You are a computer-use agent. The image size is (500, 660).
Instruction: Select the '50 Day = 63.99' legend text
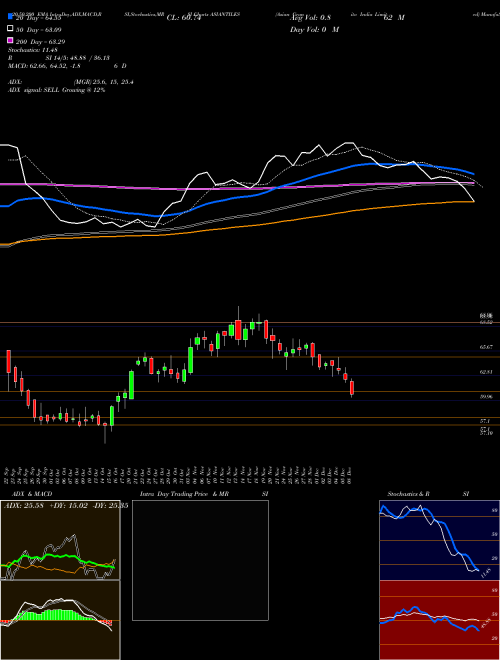click(39, 29)
